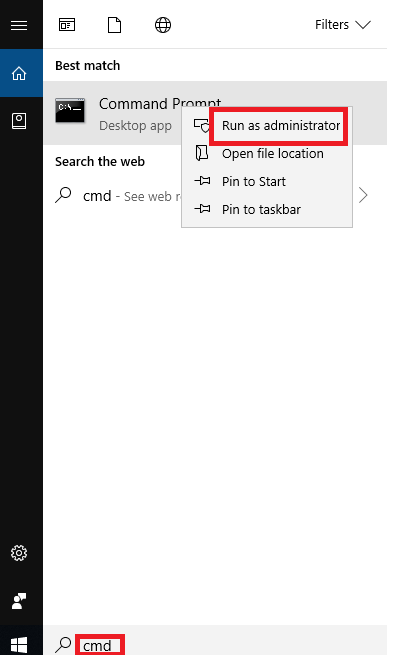Filter results by Web globe icon
Image resolution: width=395 pixels, height=655 pixels.
[x=163, y=25]
